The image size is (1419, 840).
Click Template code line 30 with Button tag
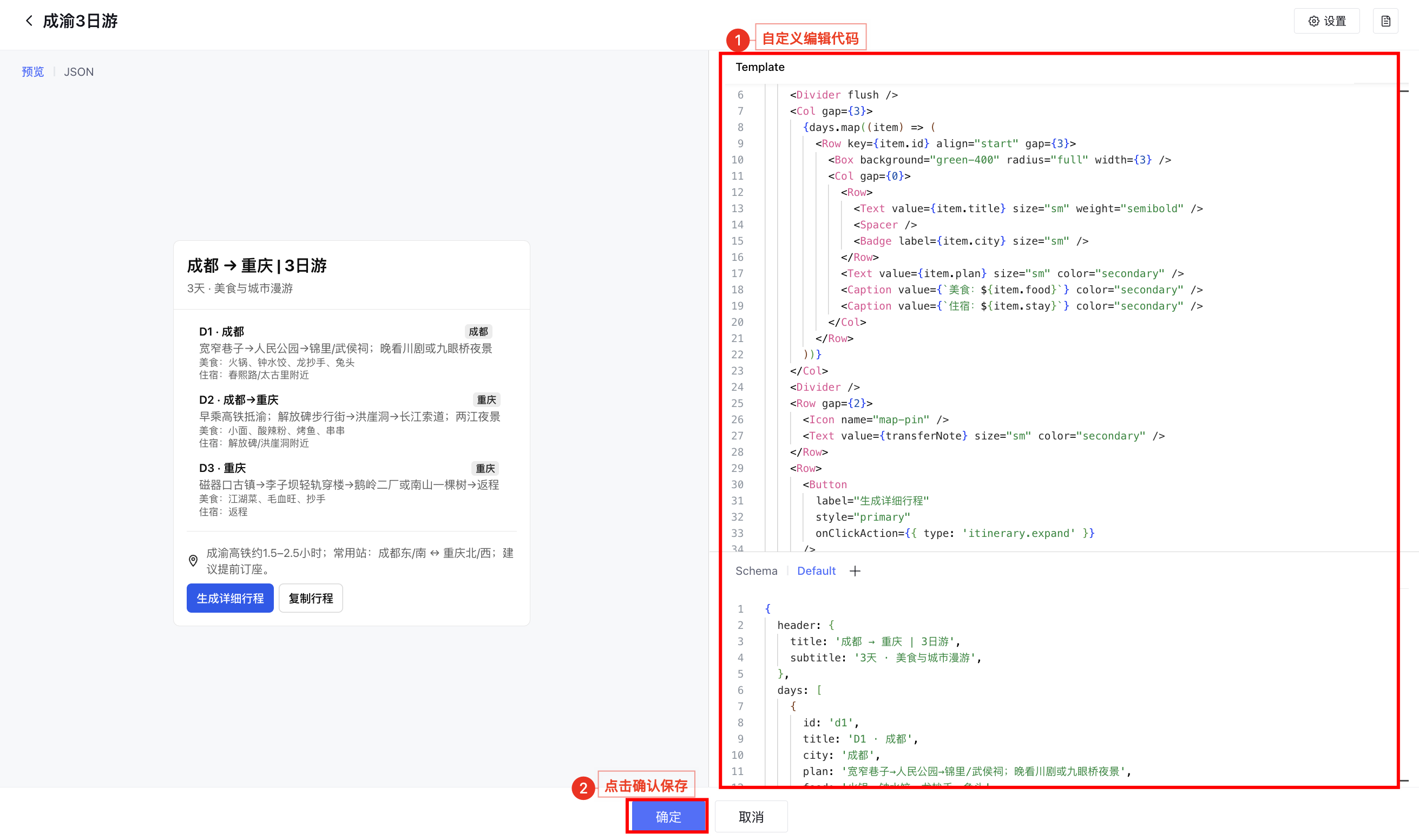pyautogui.click(x=827, y=484)
